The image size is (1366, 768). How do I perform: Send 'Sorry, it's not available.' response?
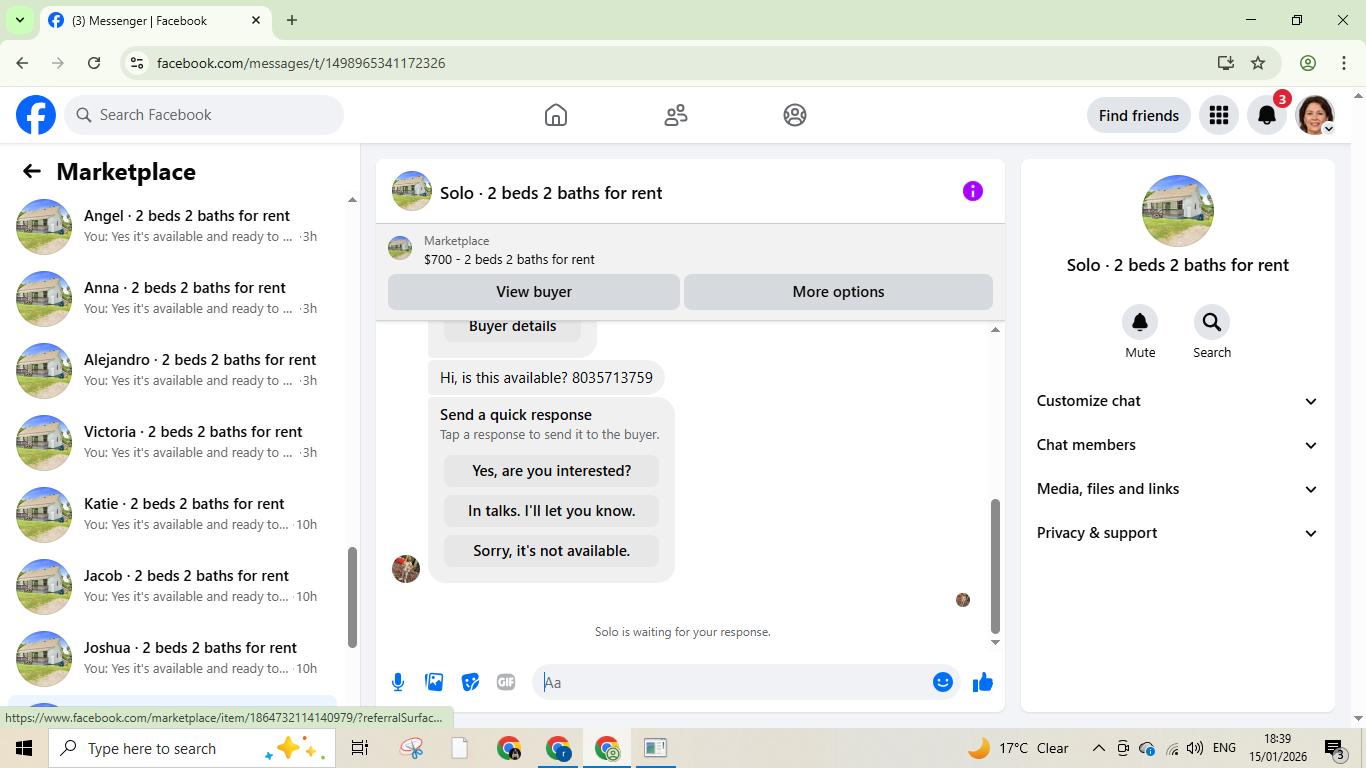[551, 551]
